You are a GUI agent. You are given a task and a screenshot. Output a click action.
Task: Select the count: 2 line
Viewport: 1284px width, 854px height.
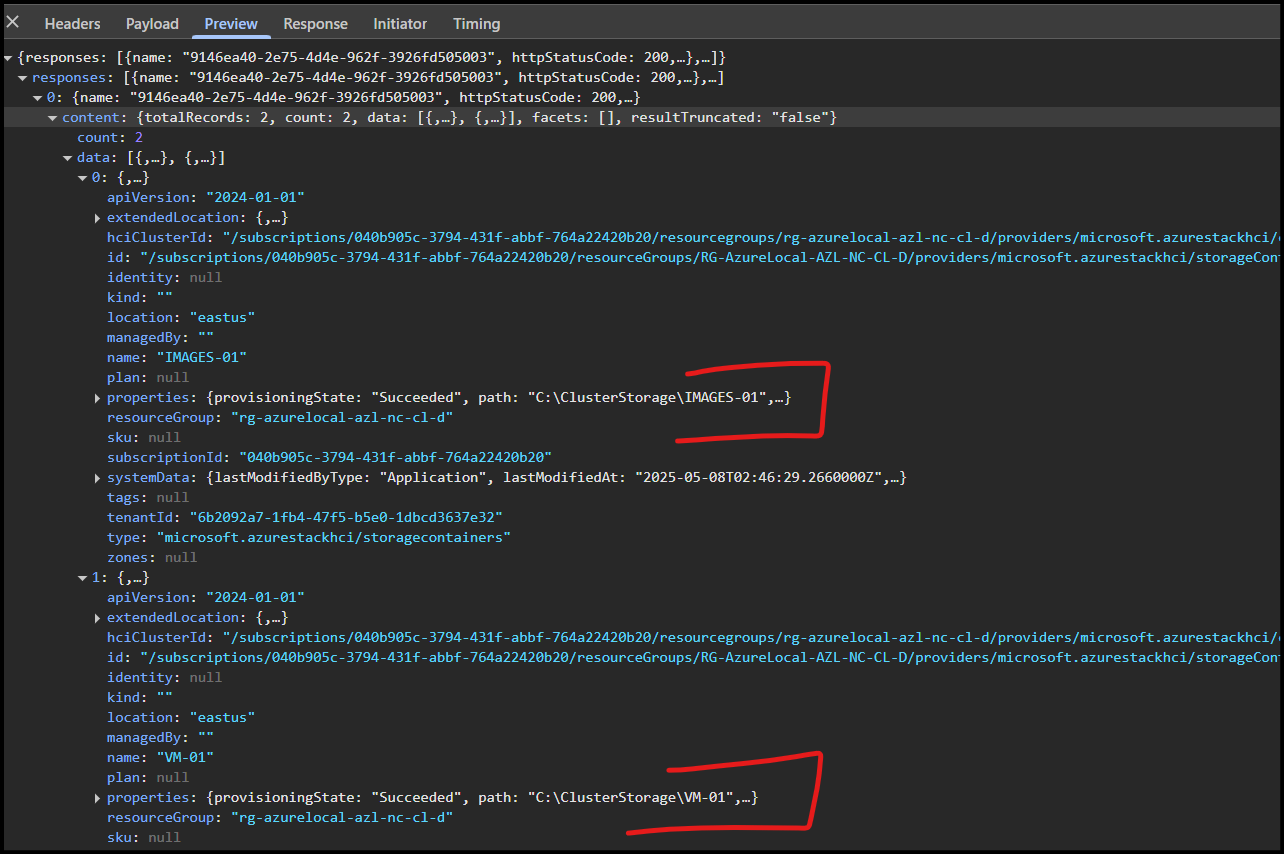pos(110,138)
